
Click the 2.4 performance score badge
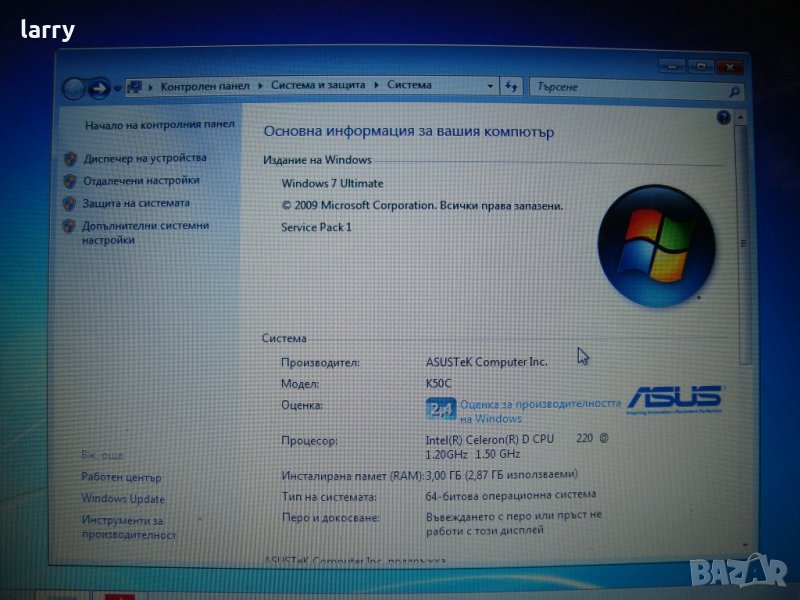click(x=441, y=409)
